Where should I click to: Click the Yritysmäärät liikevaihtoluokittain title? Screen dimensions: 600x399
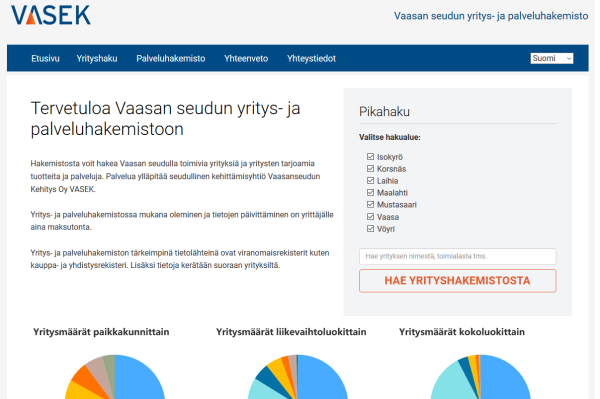point(291,332)
